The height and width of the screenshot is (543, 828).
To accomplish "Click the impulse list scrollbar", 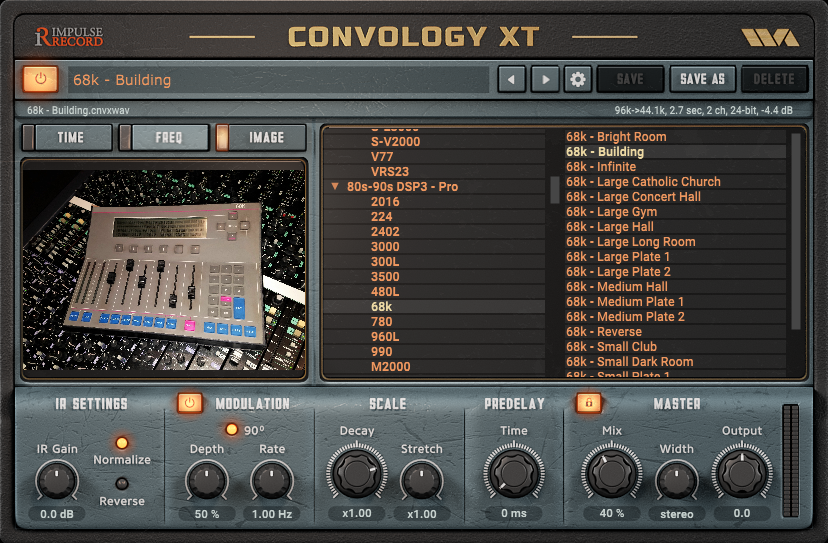I will coord(795,231).
